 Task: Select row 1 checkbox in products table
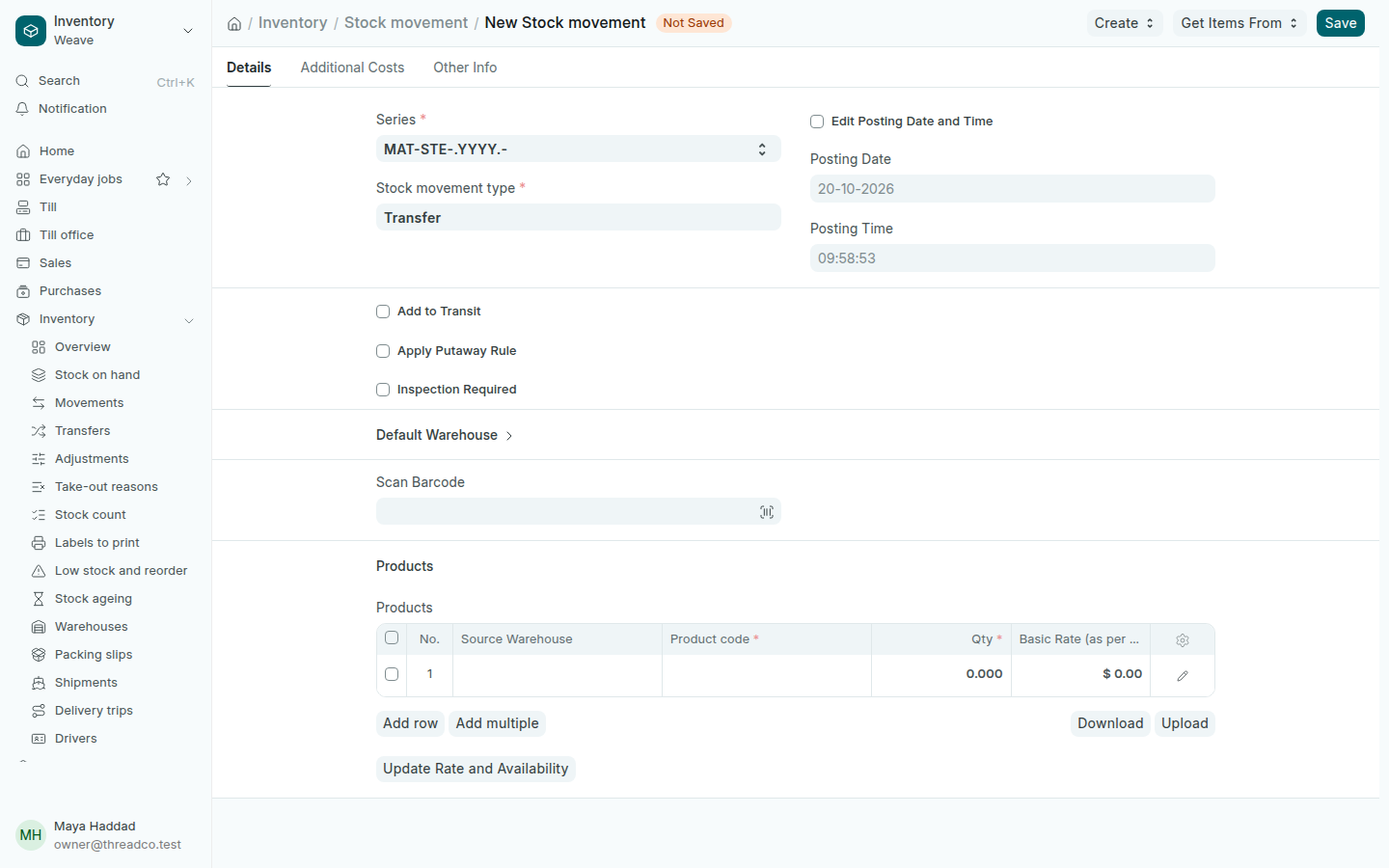392,674
